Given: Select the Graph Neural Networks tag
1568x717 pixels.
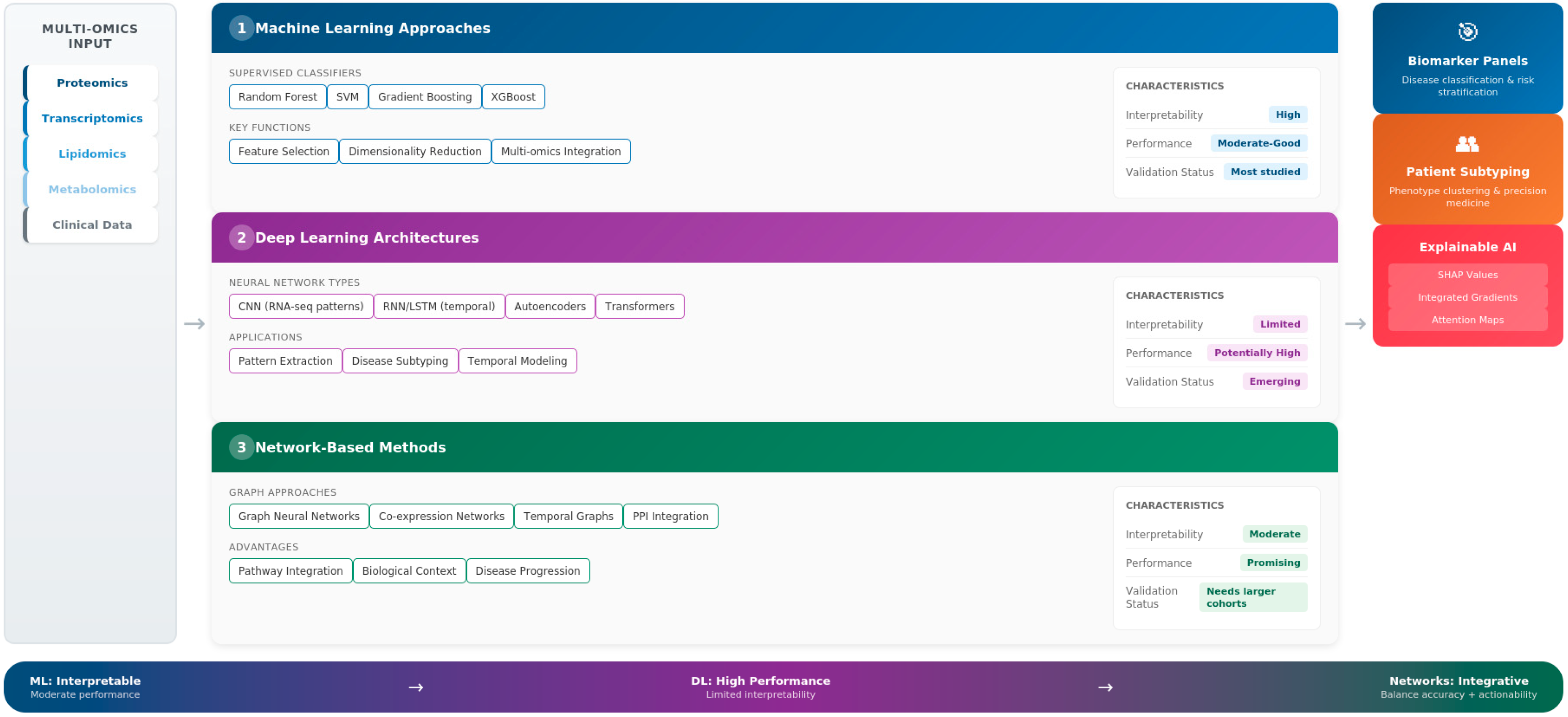Looking at the screenshot, I should click(299, 516).
